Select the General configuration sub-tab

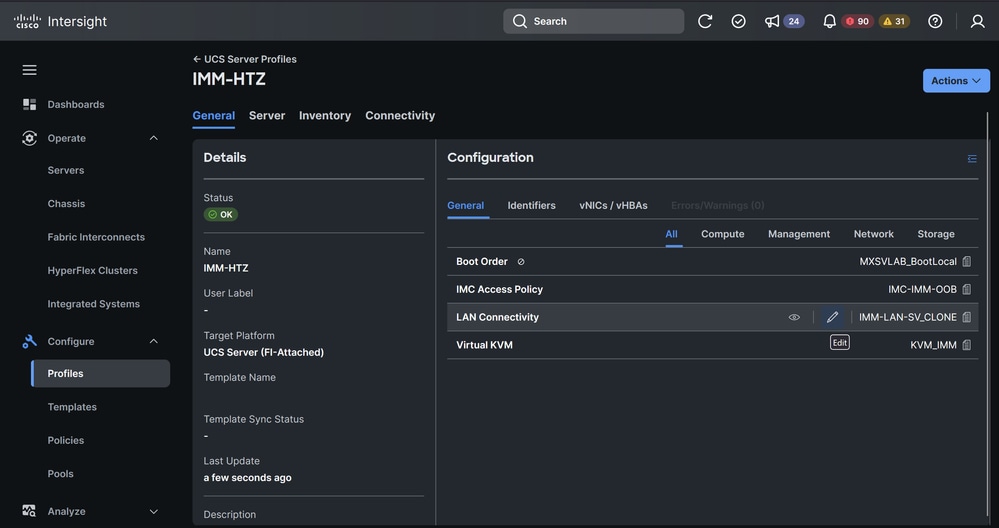[466, 206]
